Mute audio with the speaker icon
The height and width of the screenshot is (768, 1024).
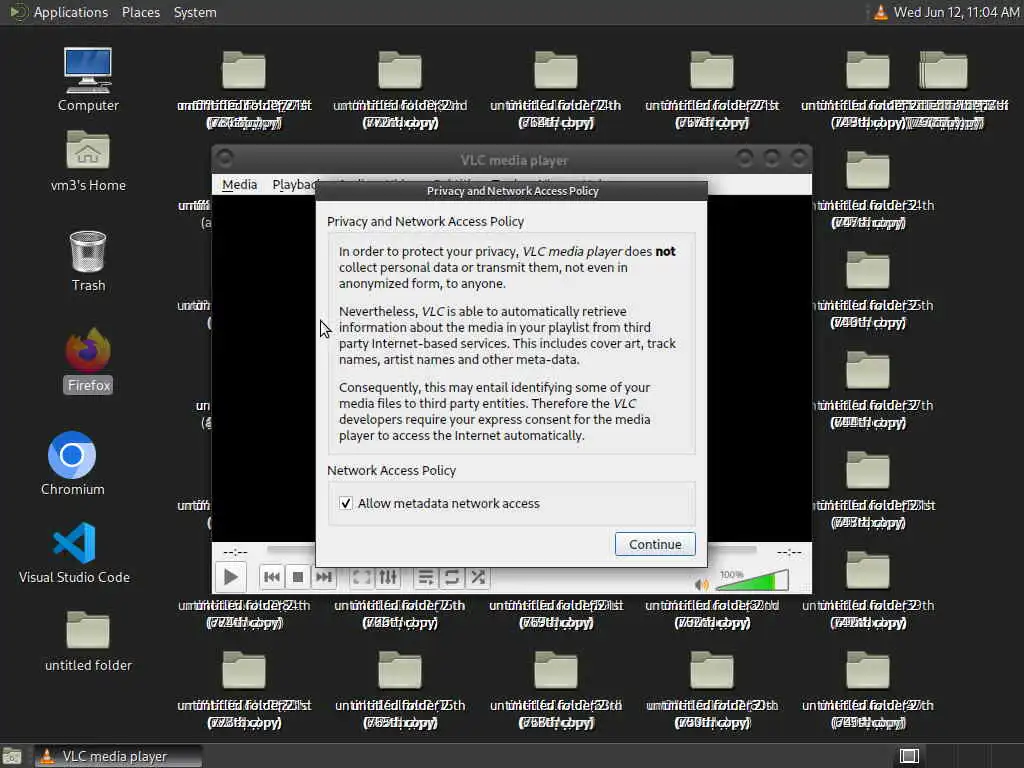[701, 584]
